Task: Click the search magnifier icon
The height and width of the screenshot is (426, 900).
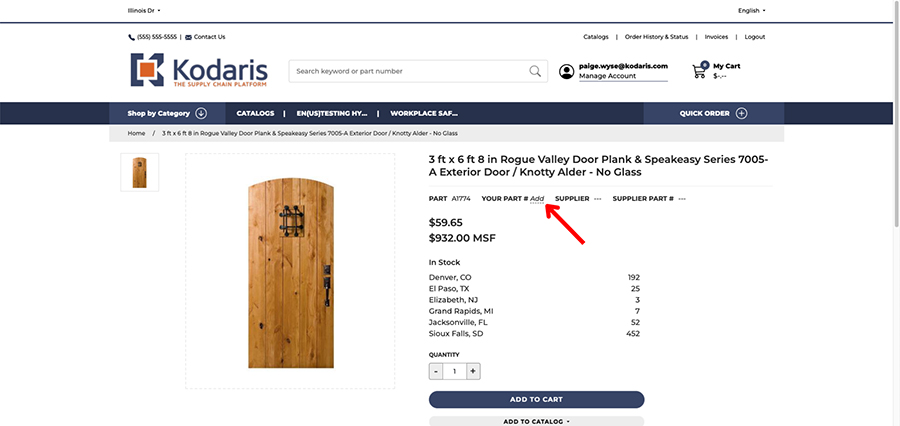Action: point(535,71)
